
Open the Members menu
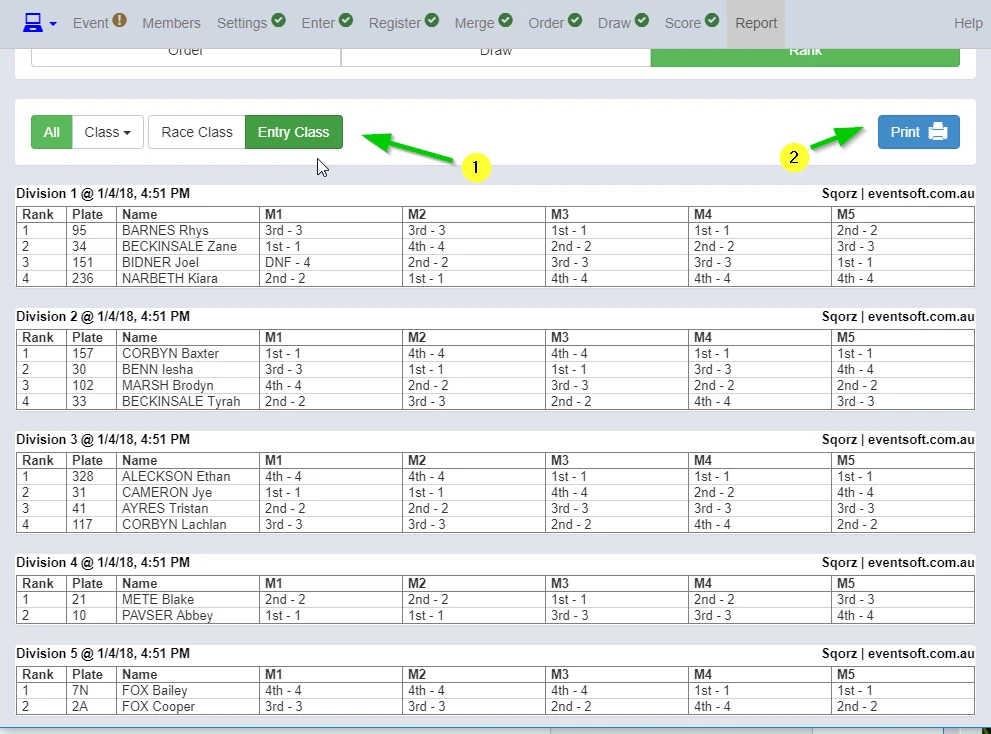pos(171,23)
